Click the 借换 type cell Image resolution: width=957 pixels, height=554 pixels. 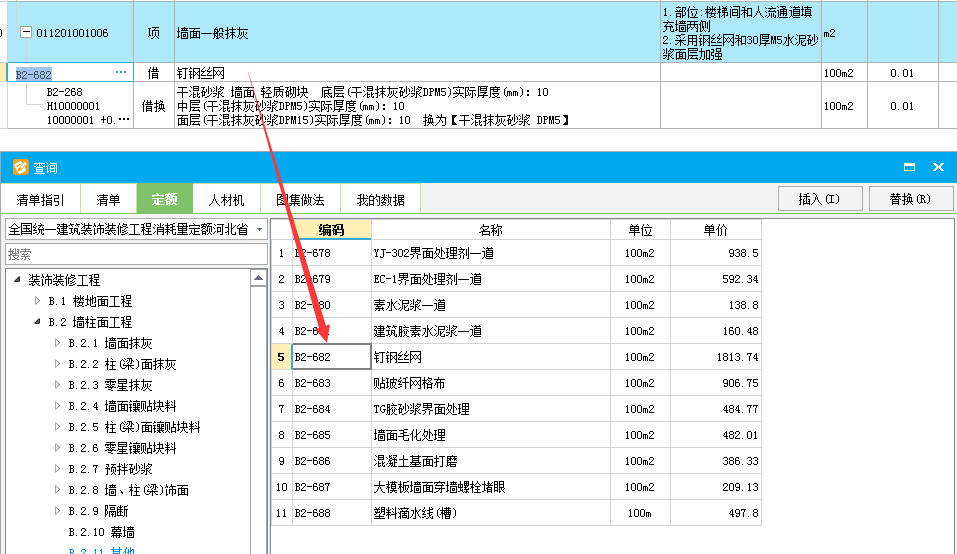pos(153,106)
